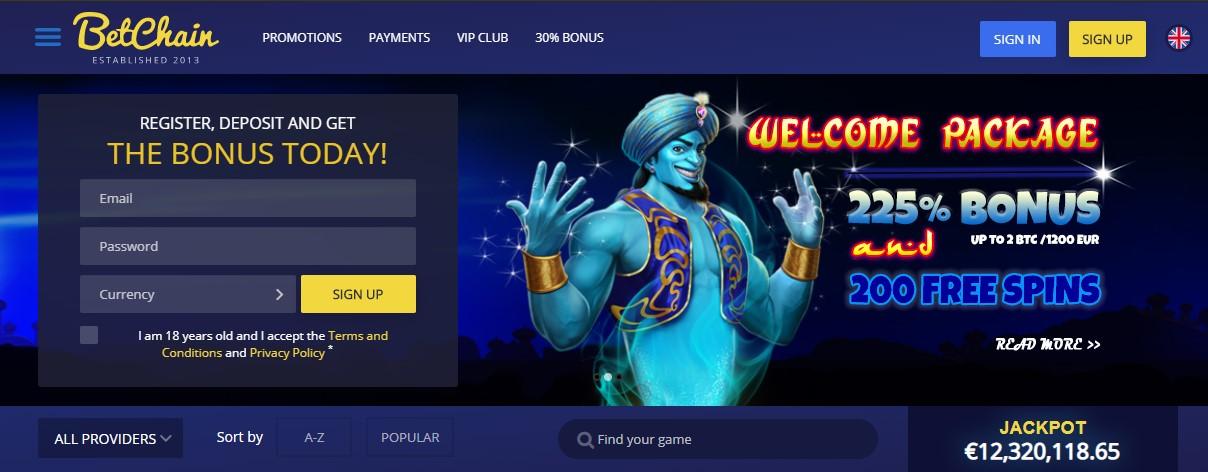Open the VIP Club menu item
1208x472 pixels.
coord(483,38)
